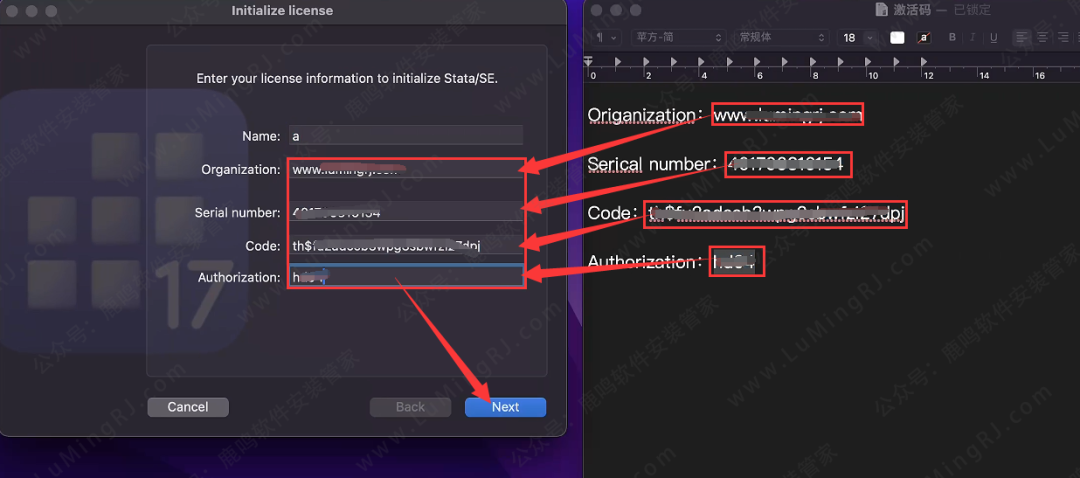Toggle italic formatting in TextEdit
The height and width of the screenshot is (478, 1080).
coord(973,38)
